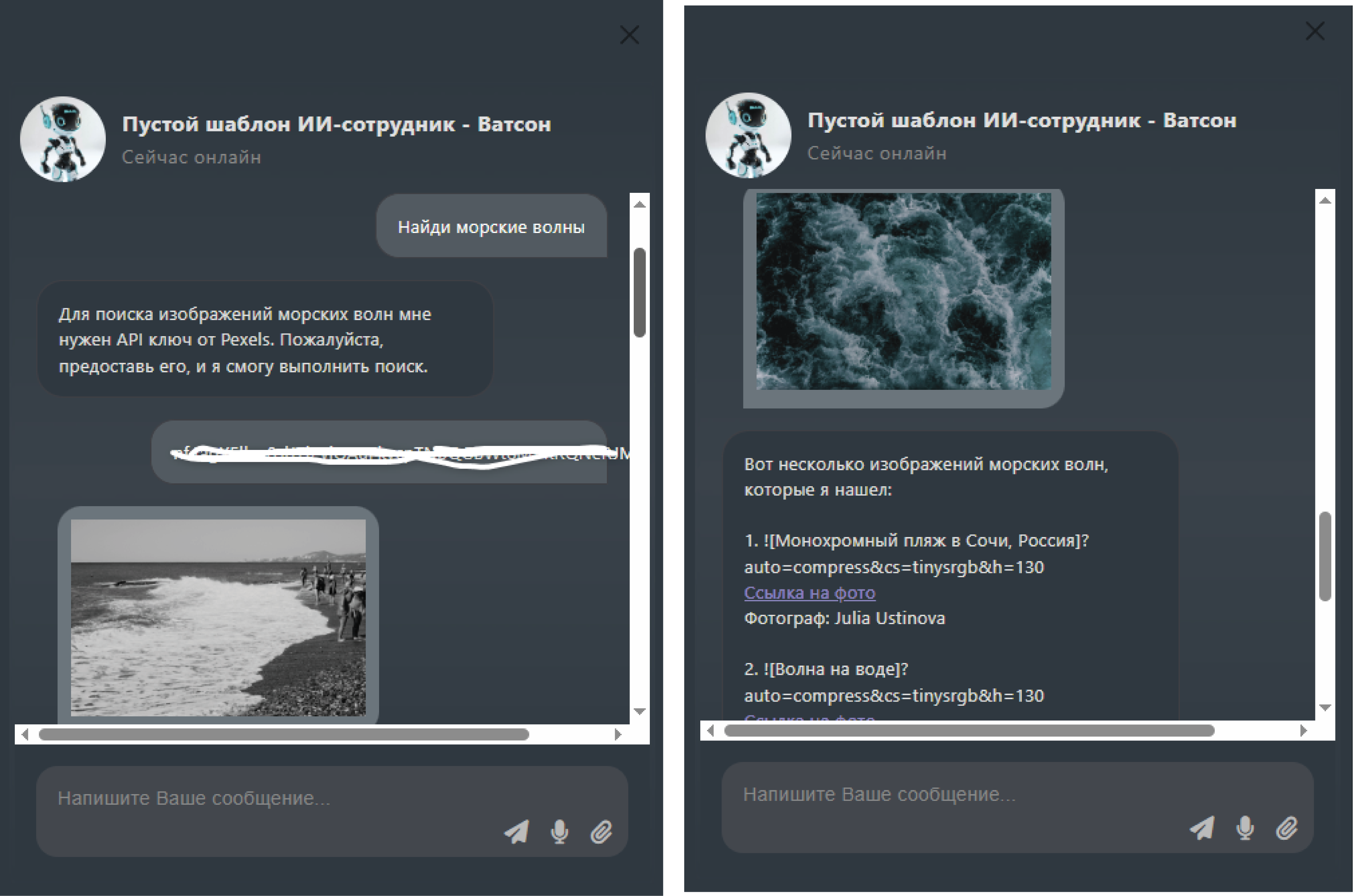The image size is (1353, 896).
Task: Open the monochrome beach wave photo
Action: [x=218, y=617]
